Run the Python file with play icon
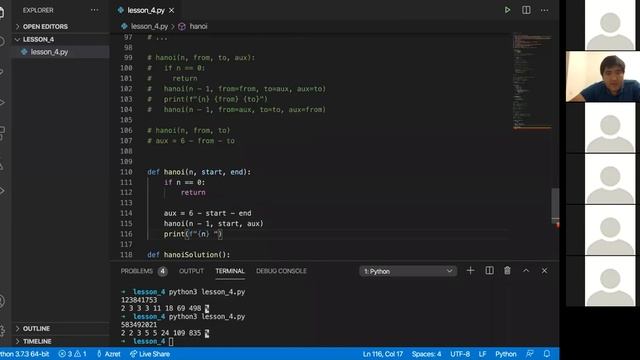The width and height of the screenshot is (640, 360). pyautogui.click(x=507, y=10)
